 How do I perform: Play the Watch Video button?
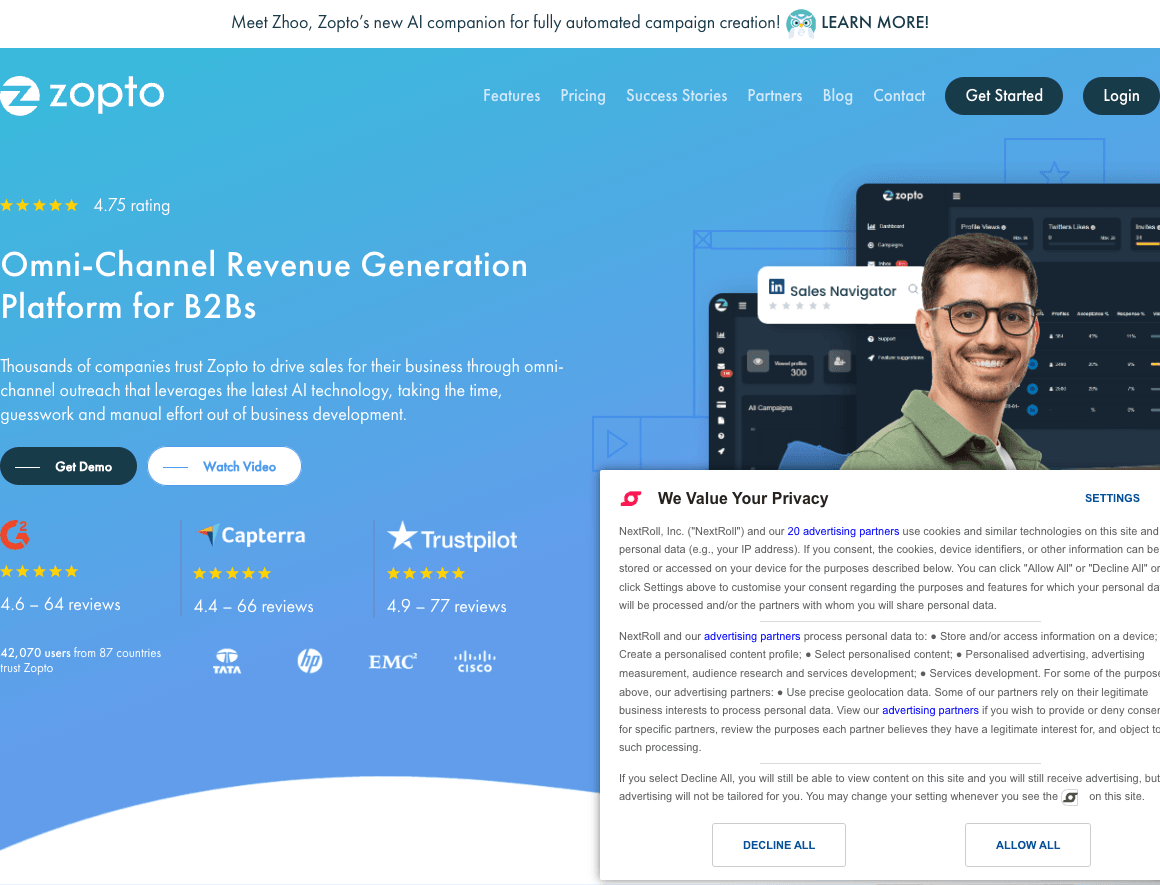[224, 466]
